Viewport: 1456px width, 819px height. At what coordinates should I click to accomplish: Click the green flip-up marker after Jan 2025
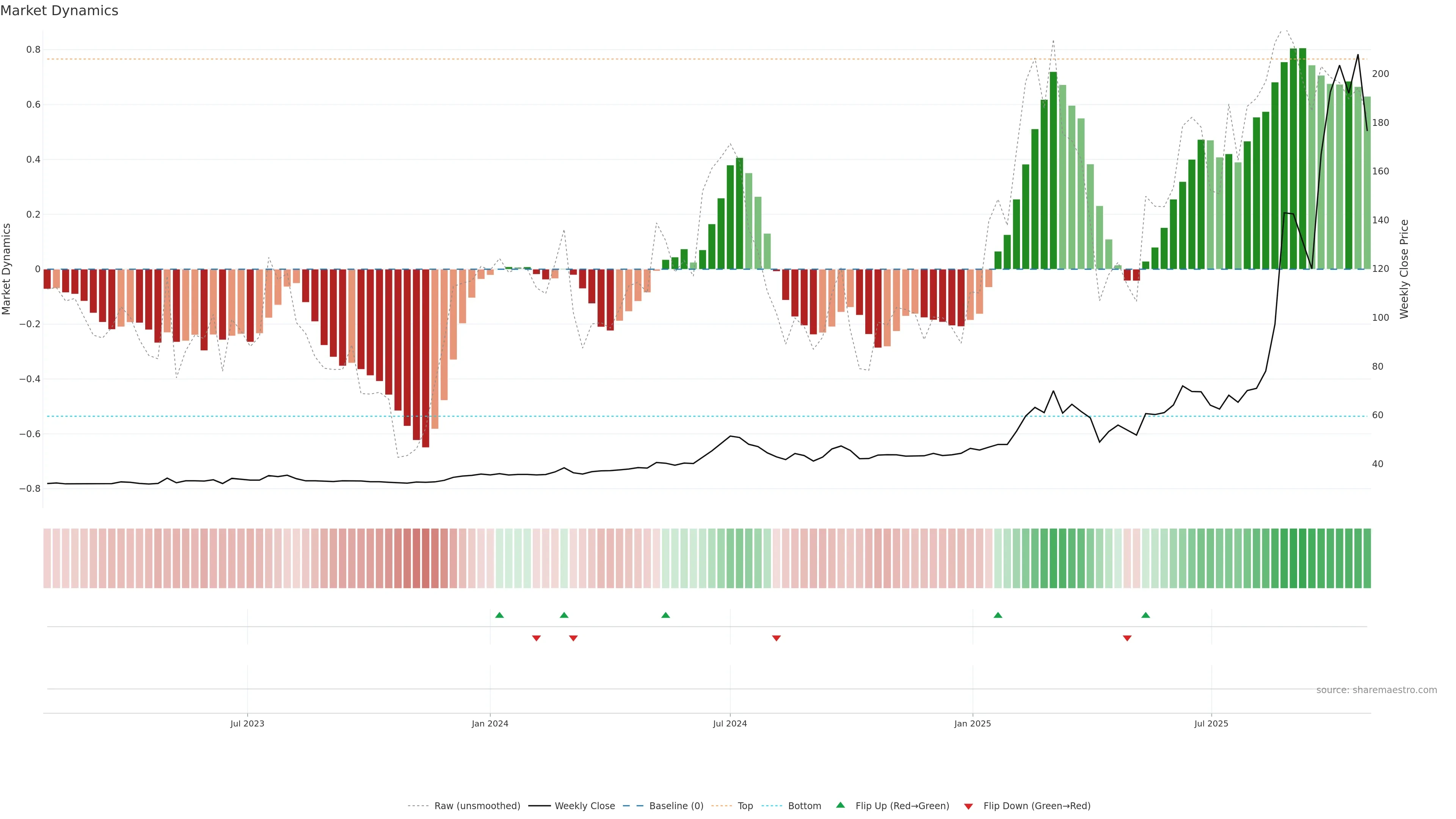tap(998, 615)
